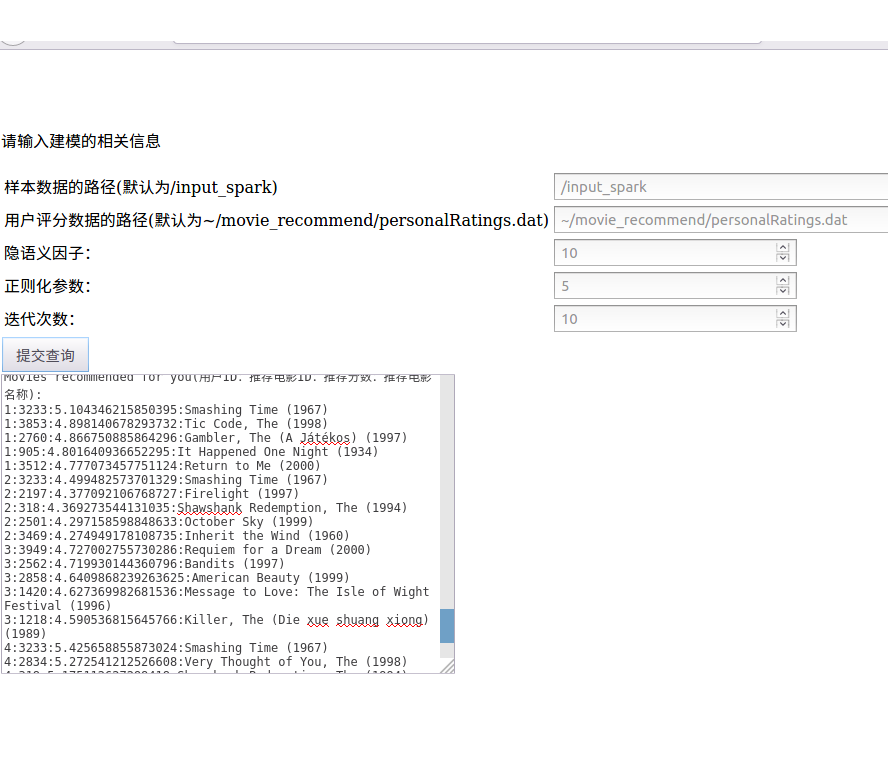Click the label 样本数据的路径(默认为/input_spark)

140,187
